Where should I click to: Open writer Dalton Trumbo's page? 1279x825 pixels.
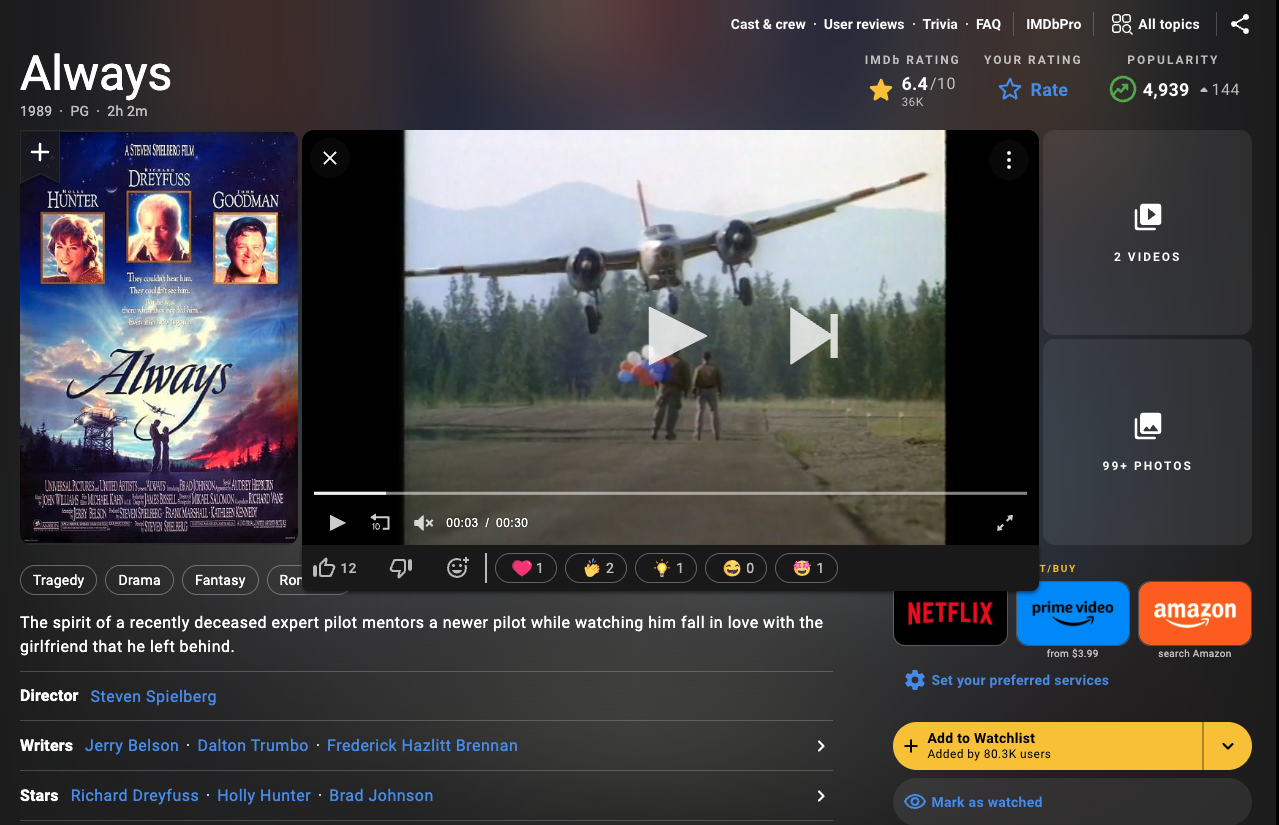click(x=253, y=746)
